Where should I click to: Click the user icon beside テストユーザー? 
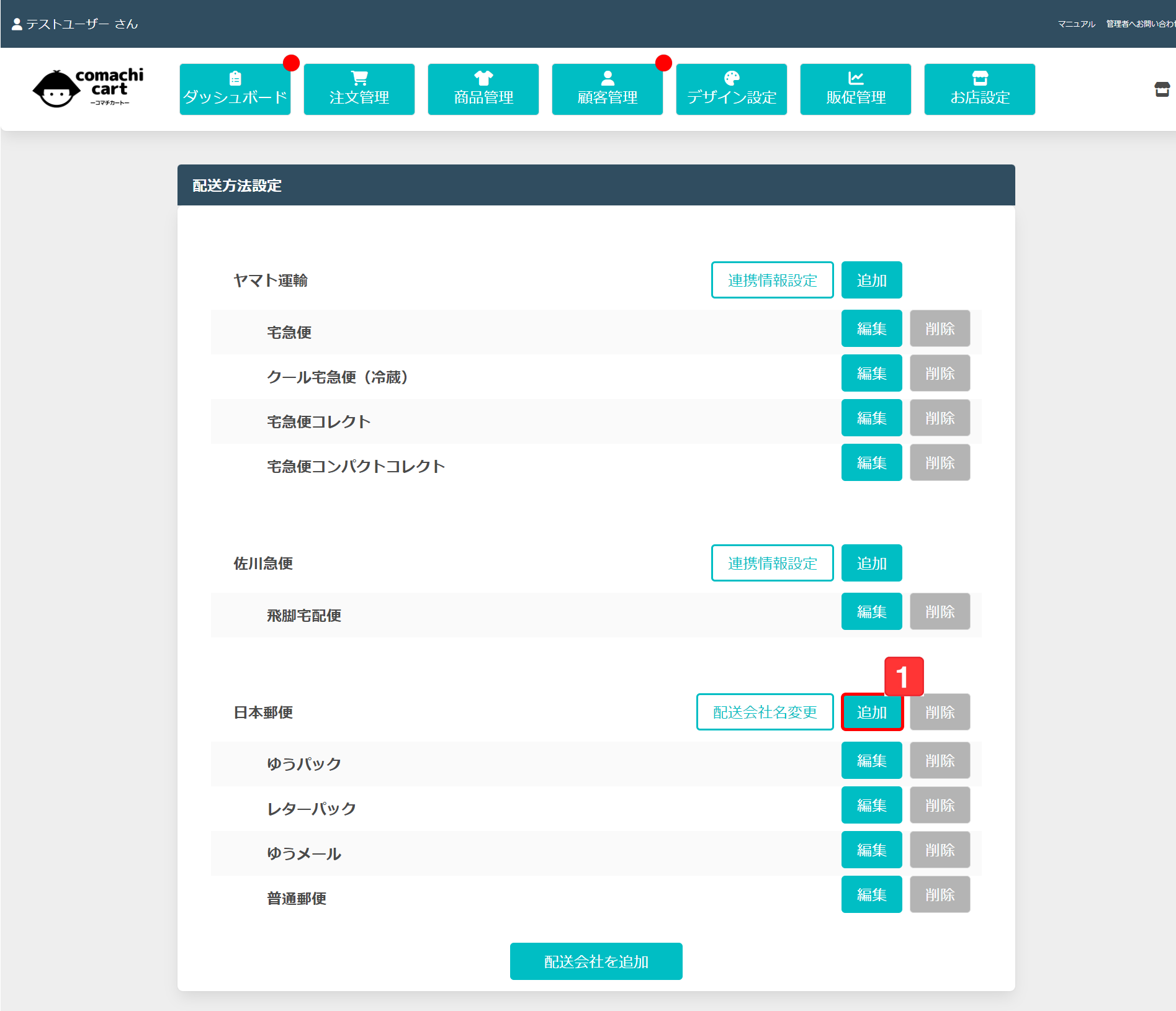[17, 24]
